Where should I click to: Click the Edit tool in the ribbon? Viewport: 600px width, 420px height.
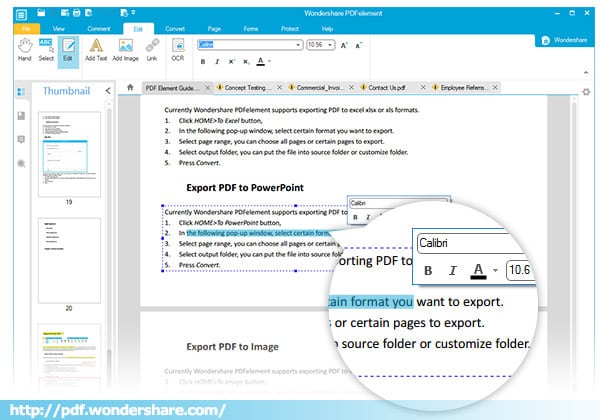[x=68, y=50]
